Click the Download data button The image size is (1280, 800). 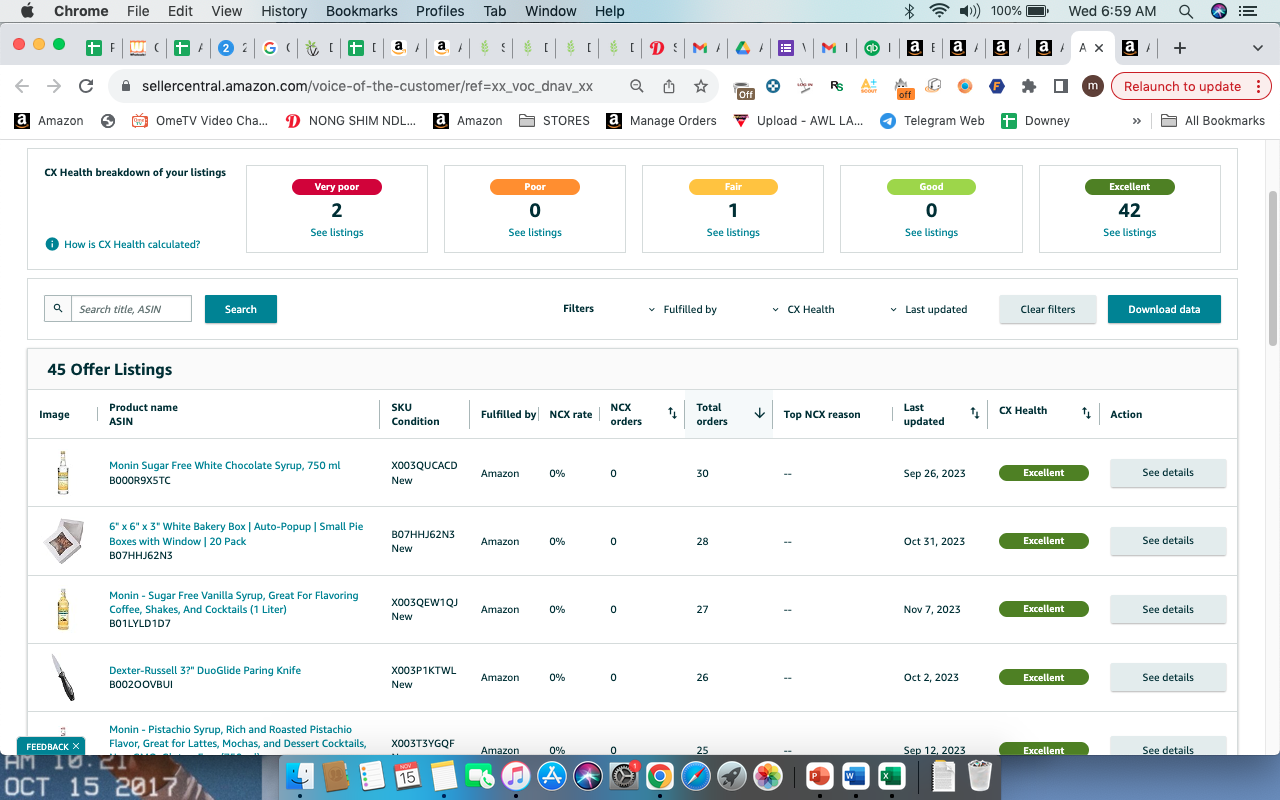point(1164,309)
